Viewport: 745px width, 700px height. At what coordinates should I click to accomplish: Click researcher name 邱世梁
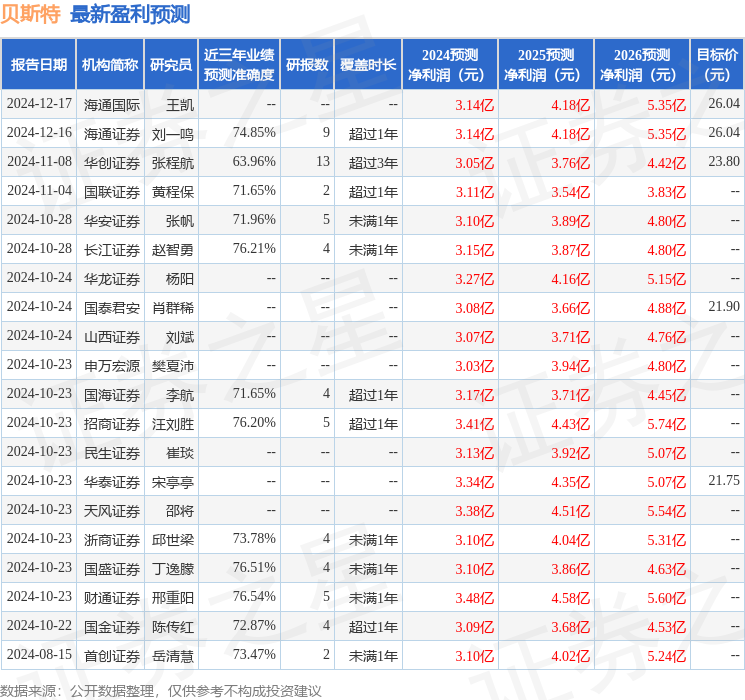(x=173, y=540)
